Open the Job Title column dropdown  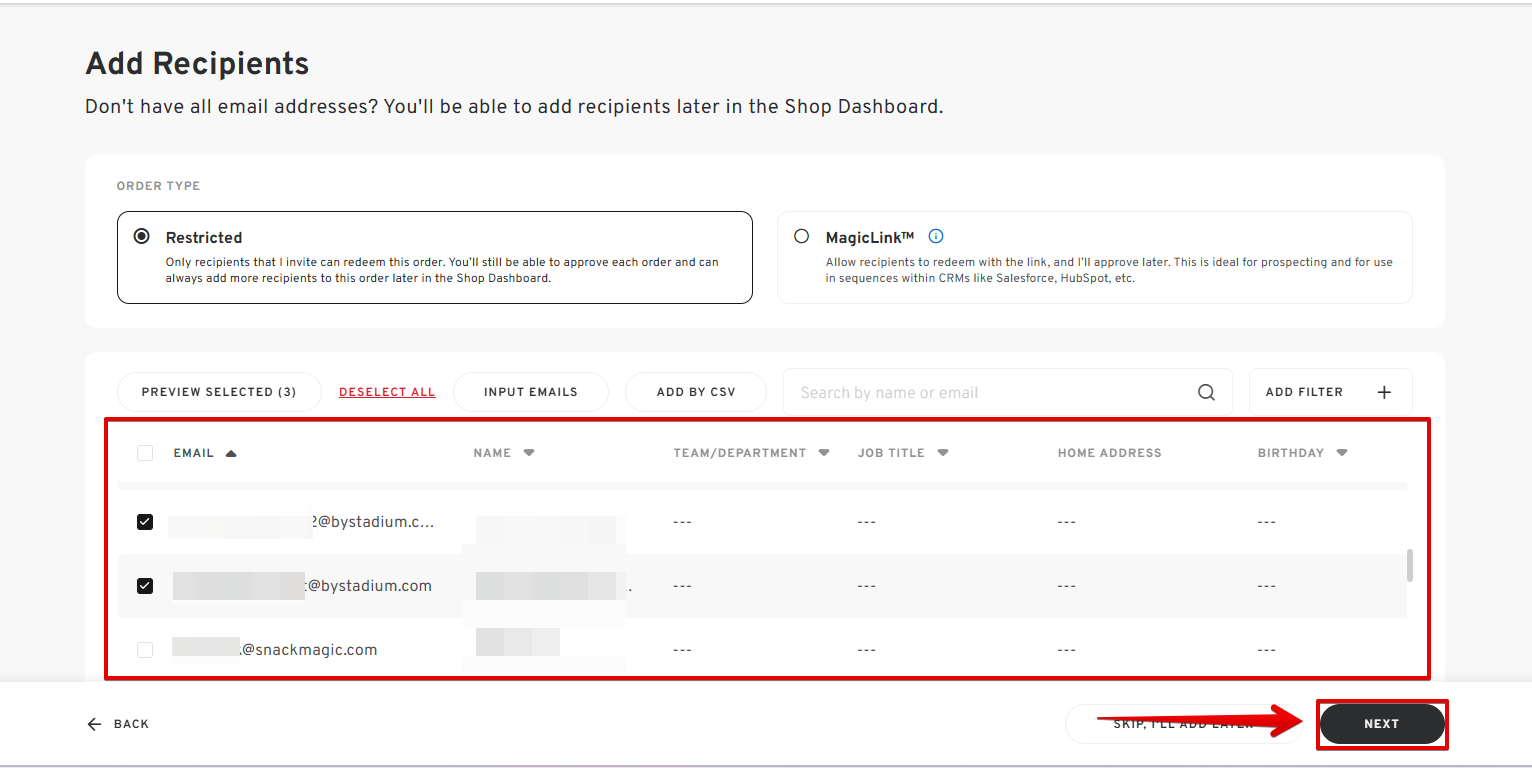[943, 453]
